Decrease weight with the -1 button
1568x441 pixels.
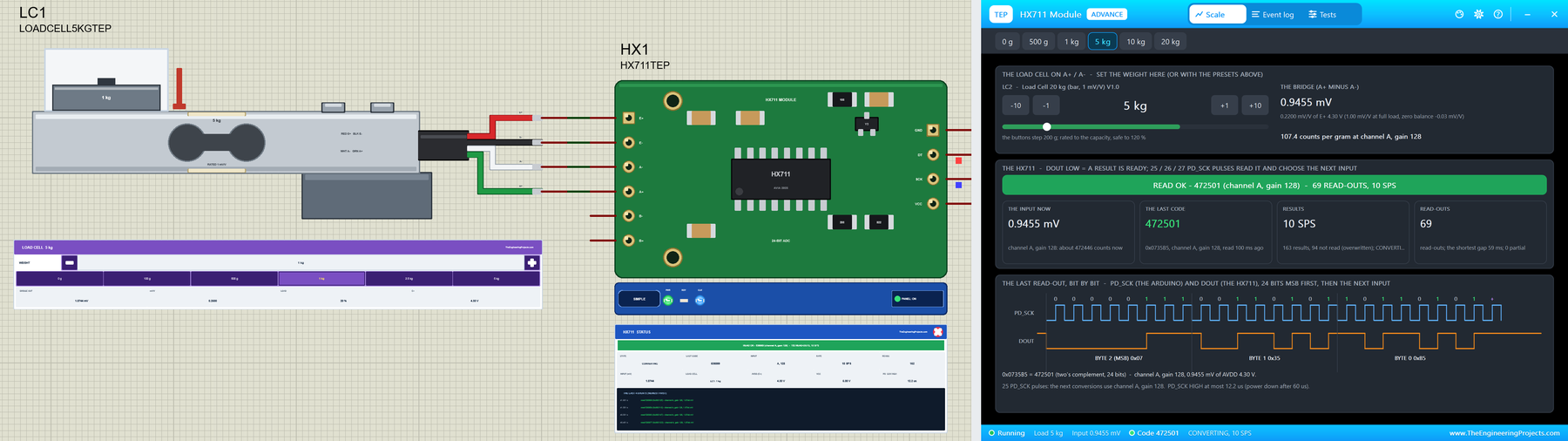(1046, 105)
